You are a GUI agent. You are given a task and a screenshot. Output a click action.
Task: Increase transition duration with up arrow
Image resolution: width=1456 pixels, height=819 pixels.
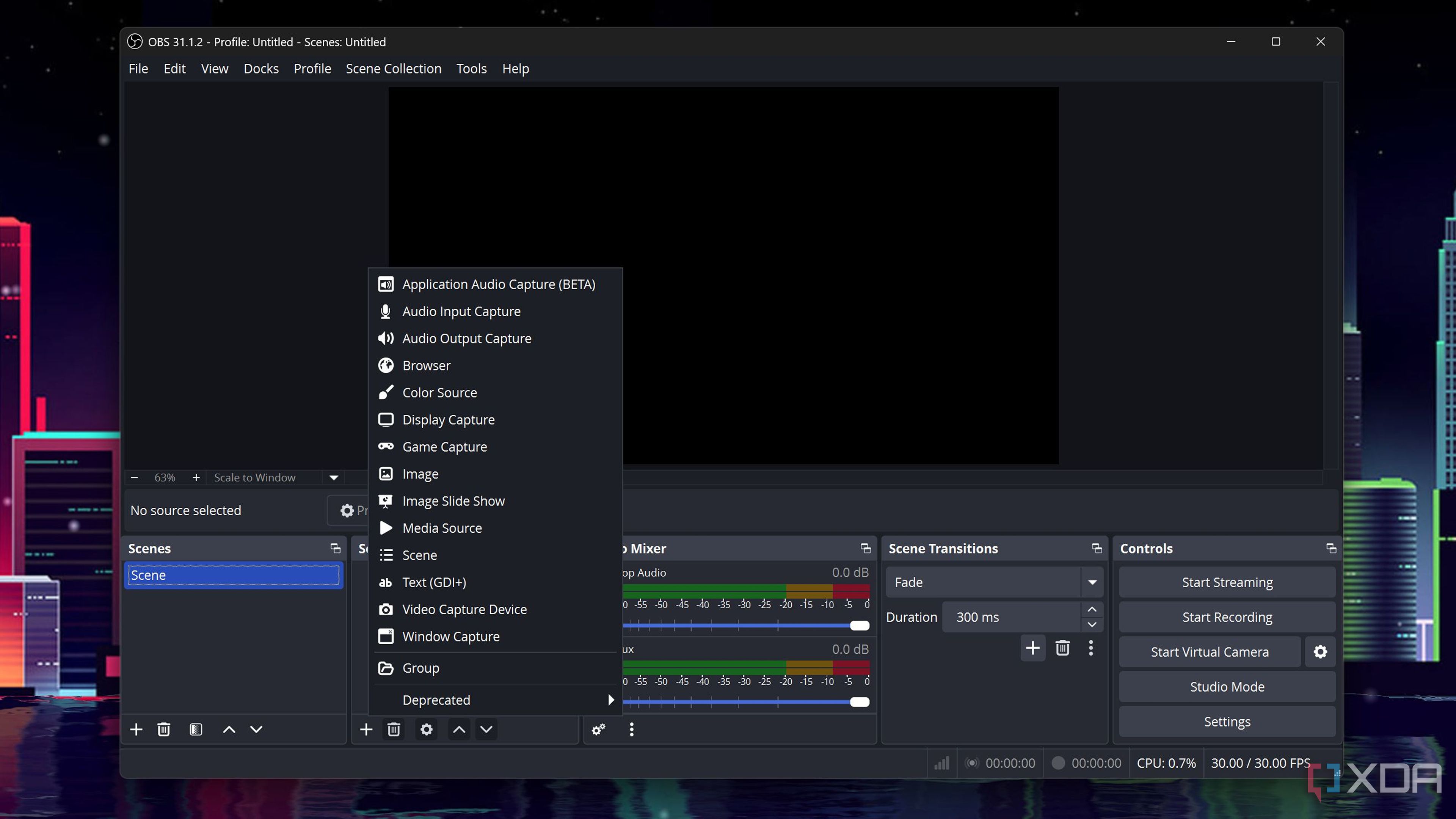(x=1092, y=609)
